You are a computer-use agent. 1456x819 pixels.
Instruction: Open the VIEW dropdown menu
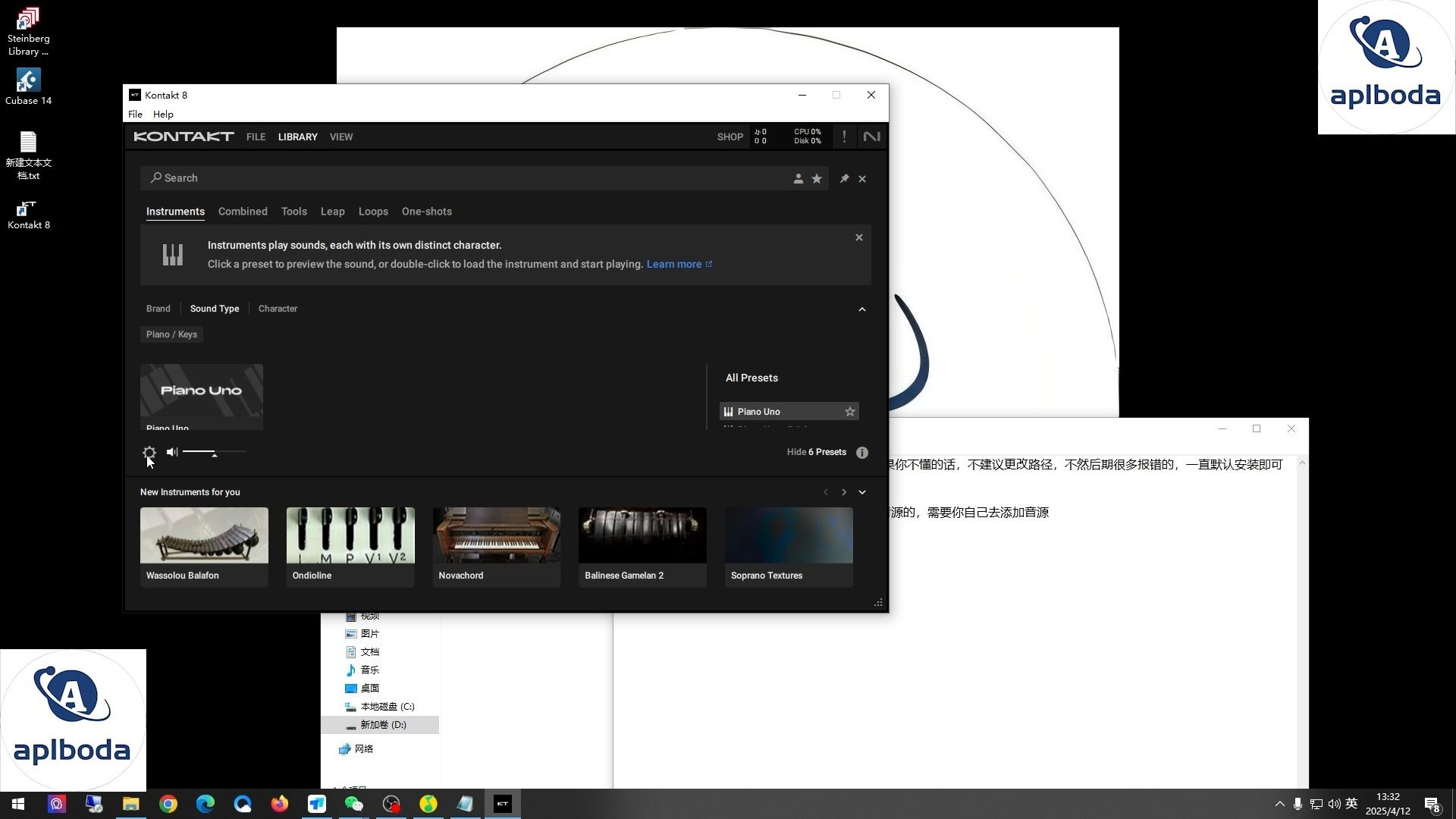(341, 137)
